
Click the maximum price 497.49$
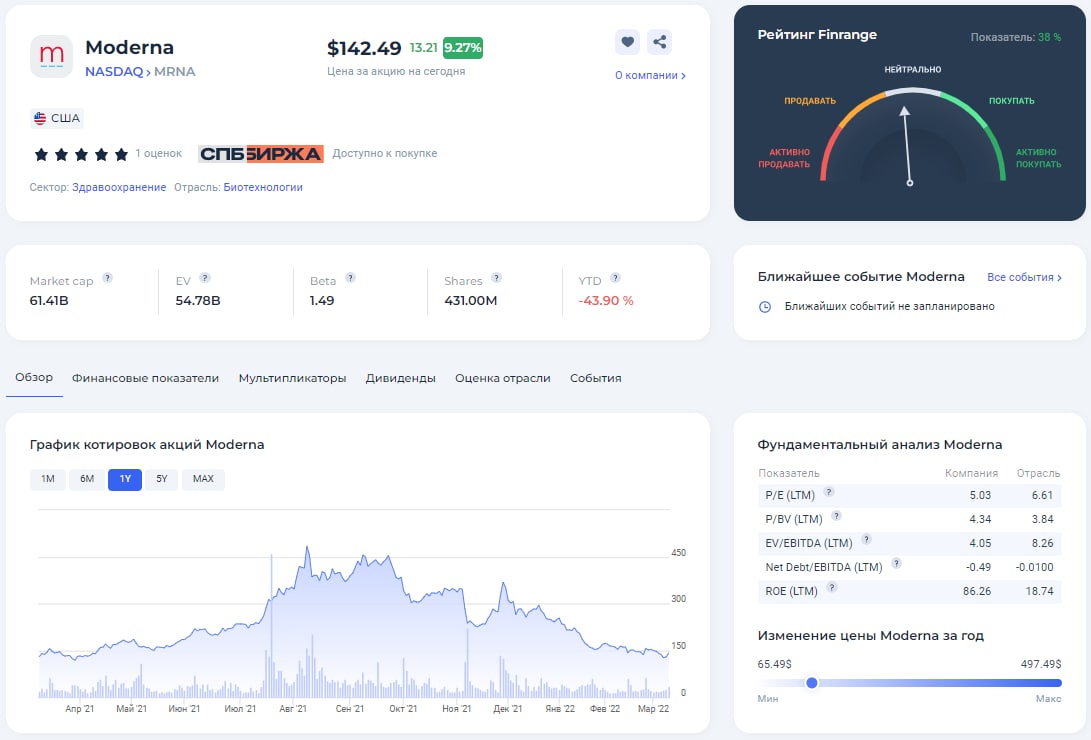tap(1041, 664)
